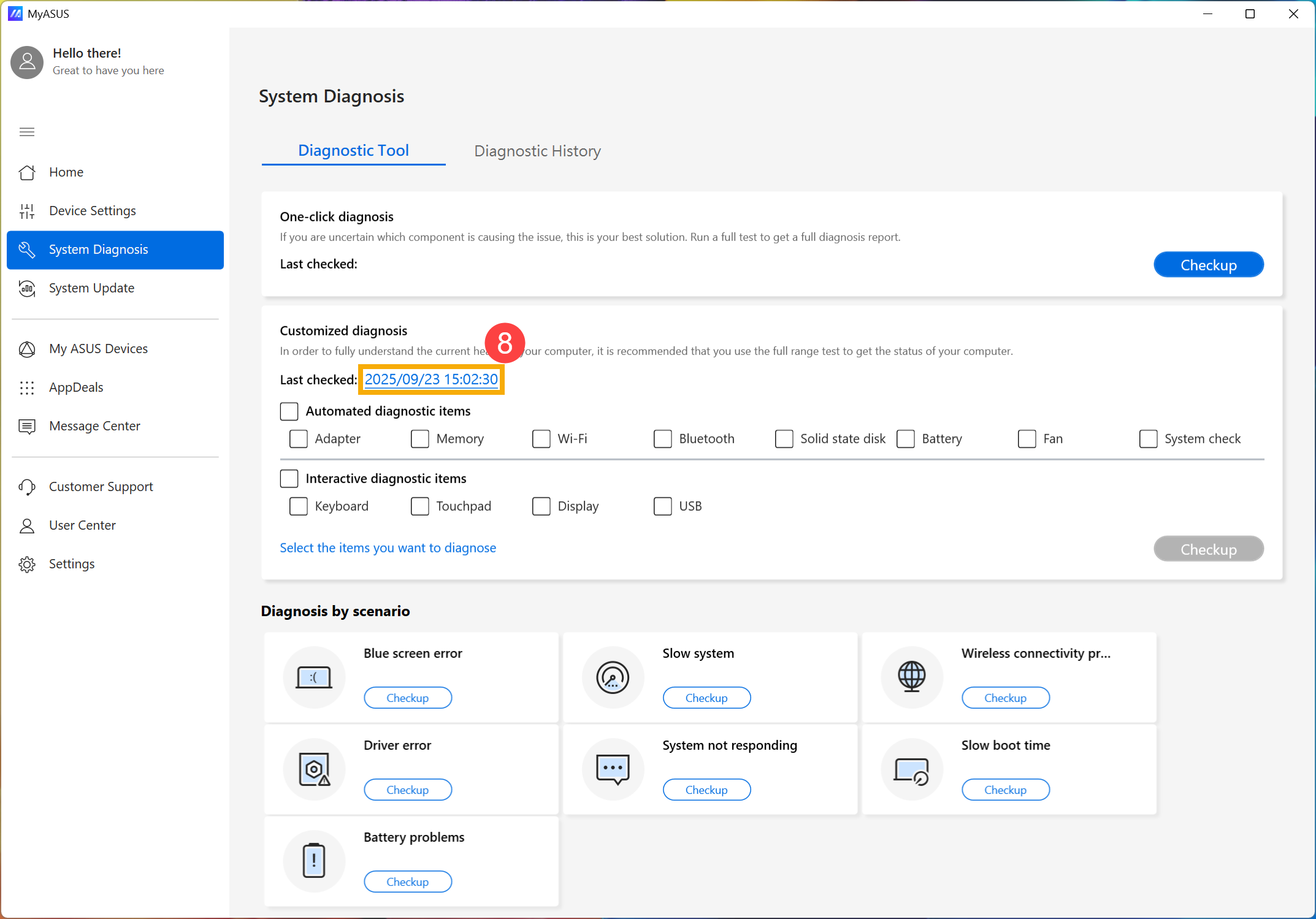The height and width of the screenshot is (919, 1316).
Task: Open AppDeals from the sidebar
Action: tap(115, 387)
